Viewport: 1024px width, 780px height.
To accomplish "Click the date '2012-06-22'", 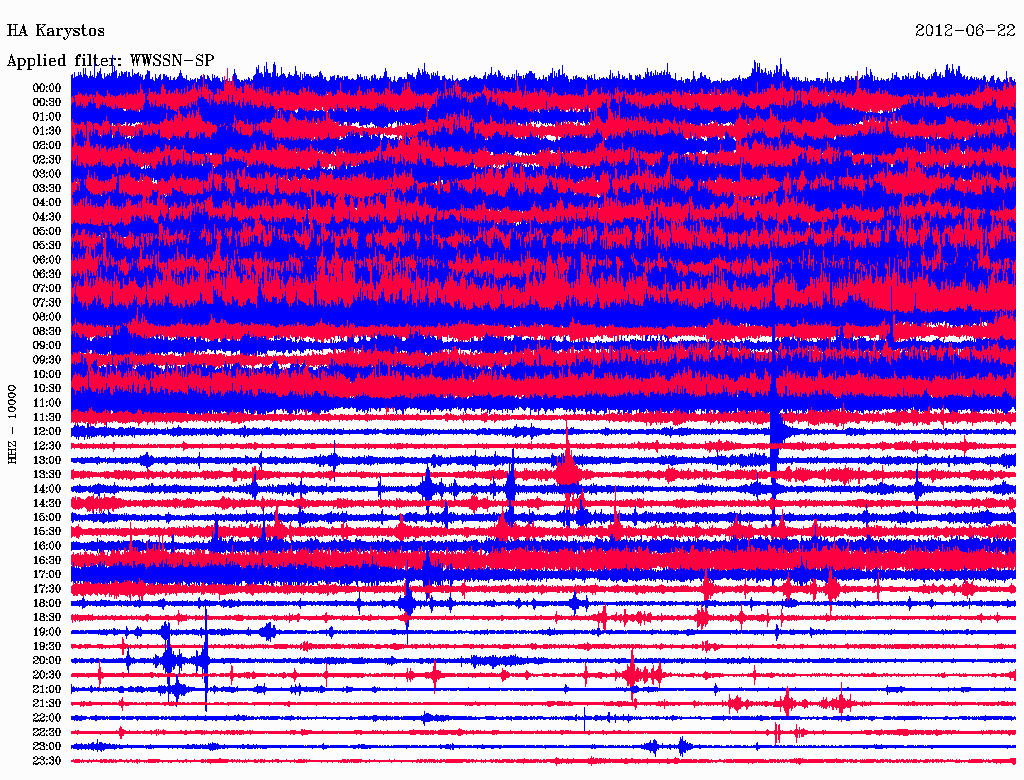I will [x=965, y=31].
